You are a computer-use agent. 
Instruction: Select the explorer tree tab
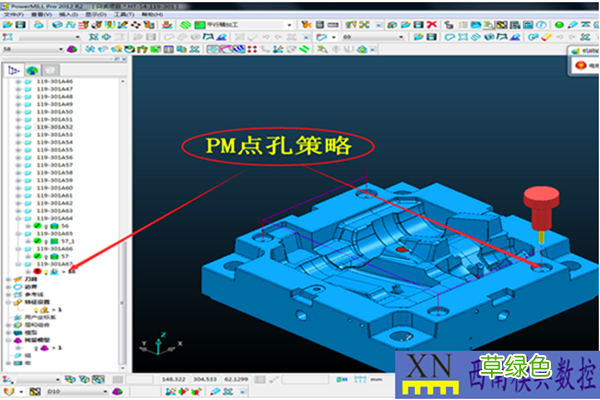click(x=14, y=70)
